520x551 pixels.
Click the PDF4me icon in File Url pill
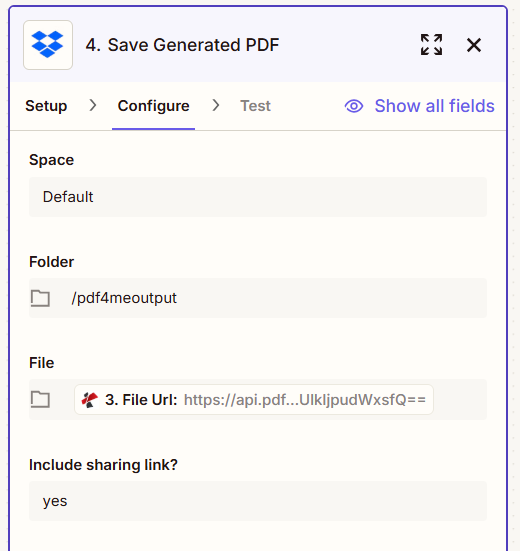click(x=90, y=400)
